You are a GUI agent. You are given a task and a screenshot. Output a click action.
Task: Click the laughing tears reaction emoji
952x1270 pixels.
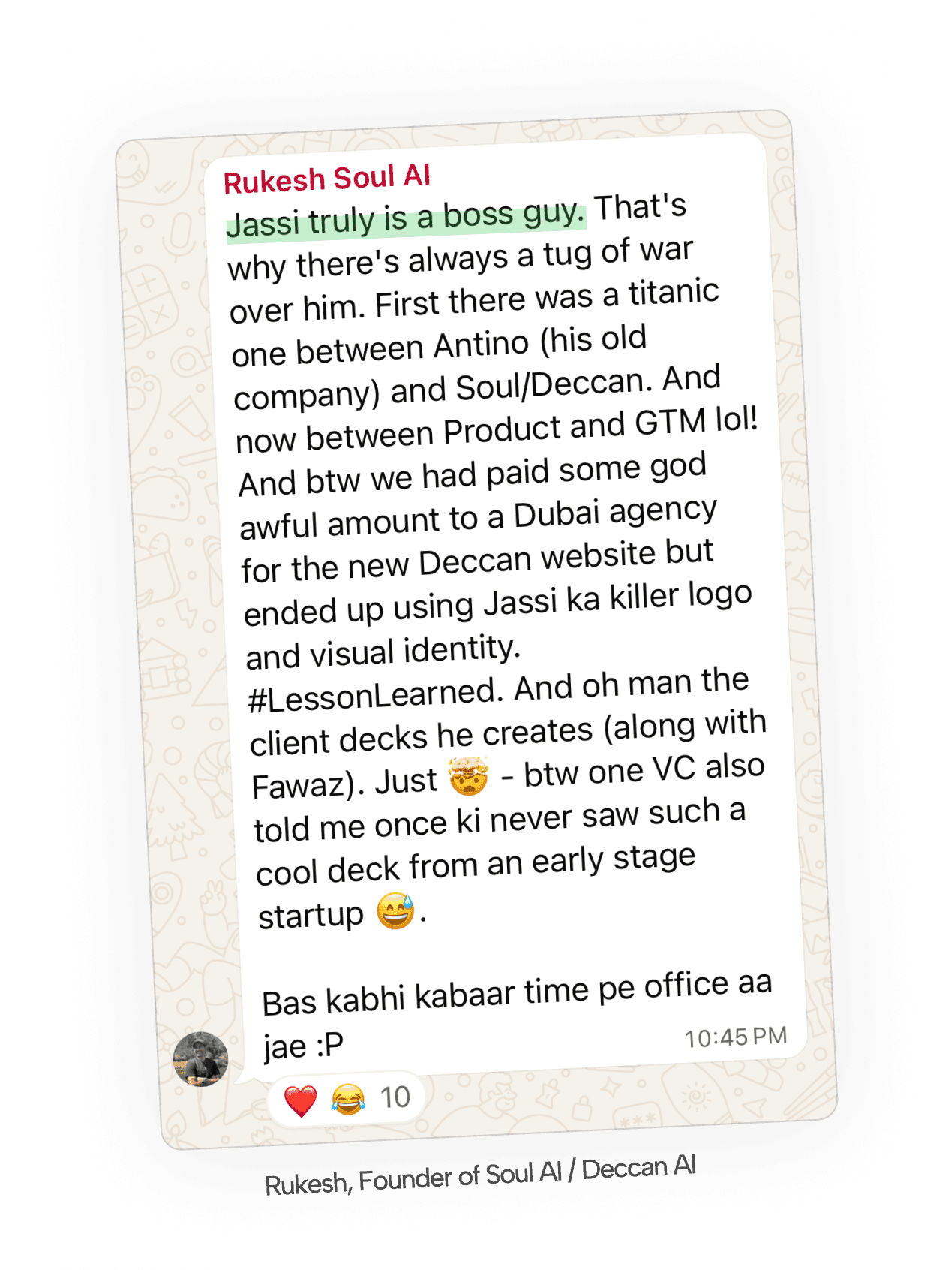[x=348, y=1099]
